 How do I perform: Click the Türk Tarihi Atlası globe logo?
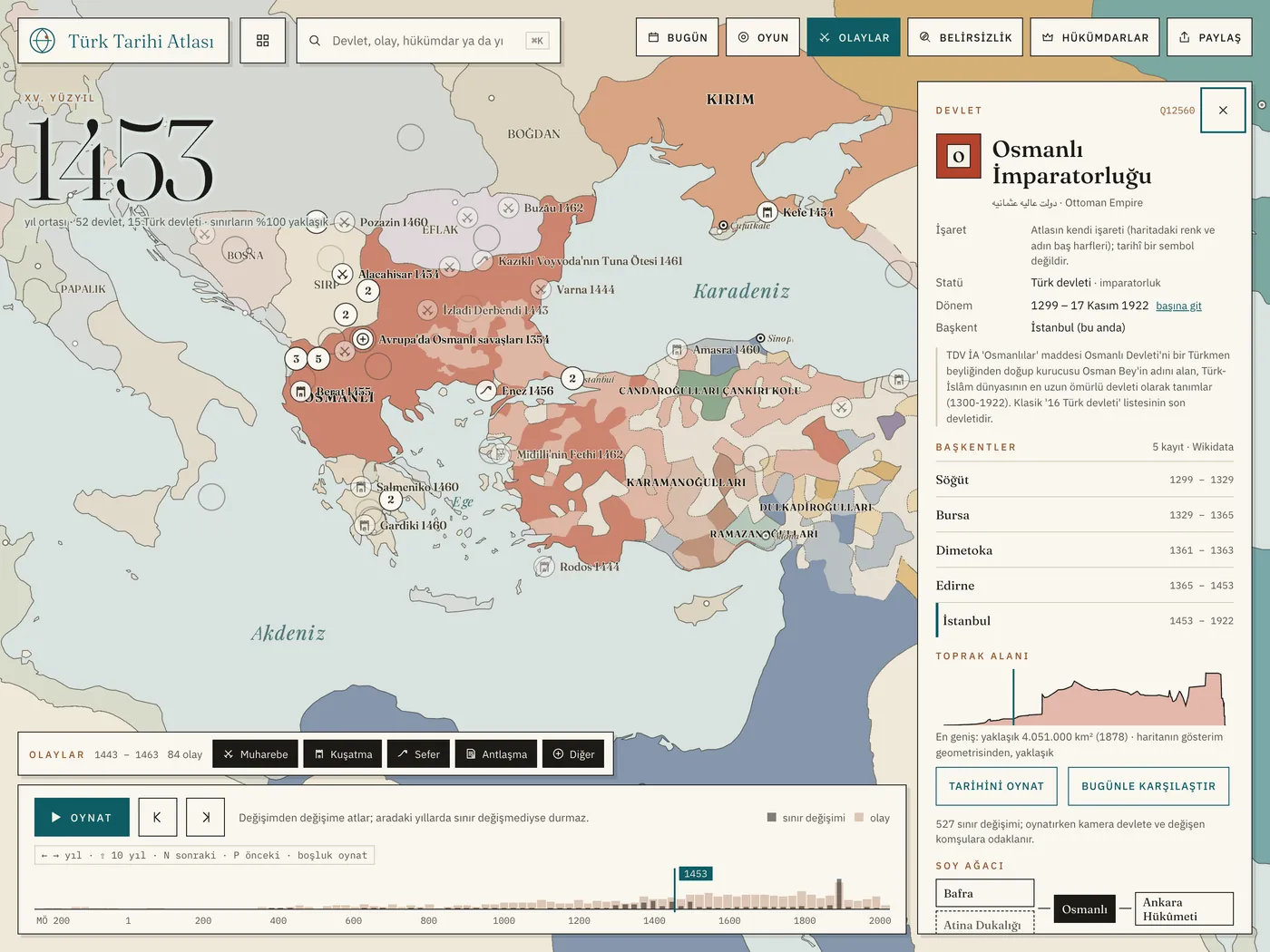(43, 41)
